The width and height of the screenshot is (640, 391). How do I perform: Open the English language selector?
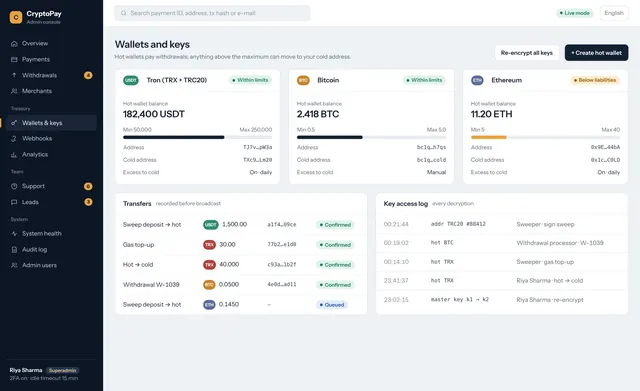[x=614, y=13]
